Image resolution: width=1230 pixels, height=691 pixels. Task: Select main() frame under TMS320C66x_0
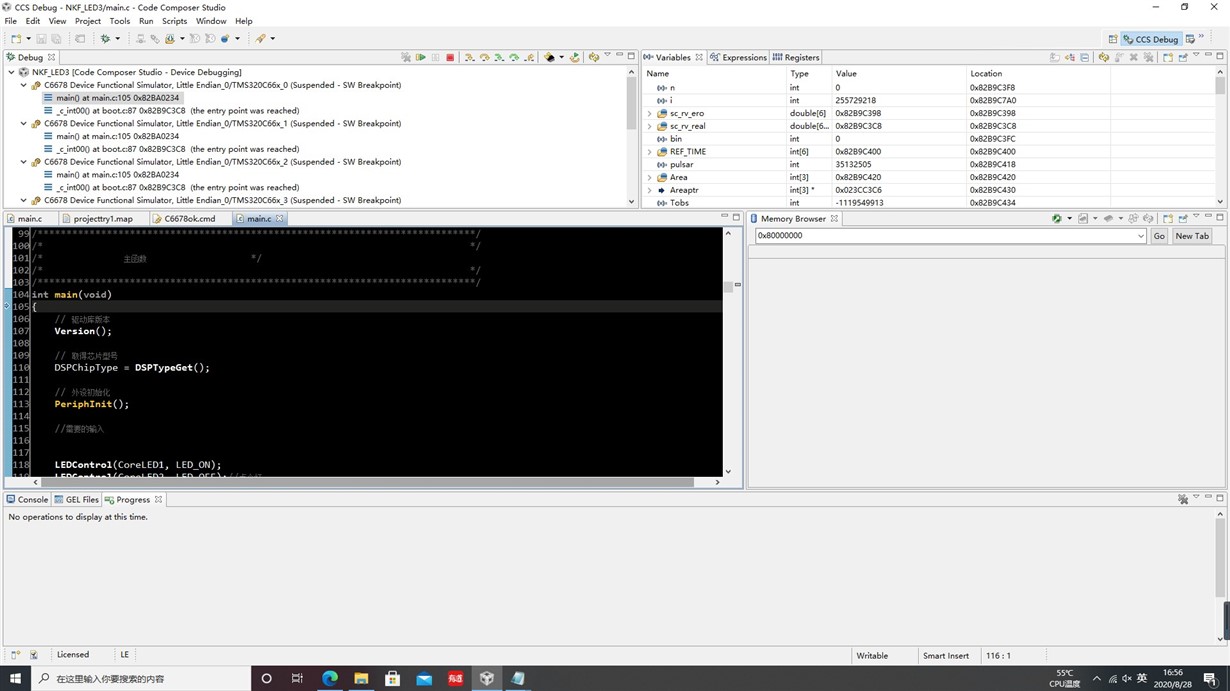click(119, 98)
